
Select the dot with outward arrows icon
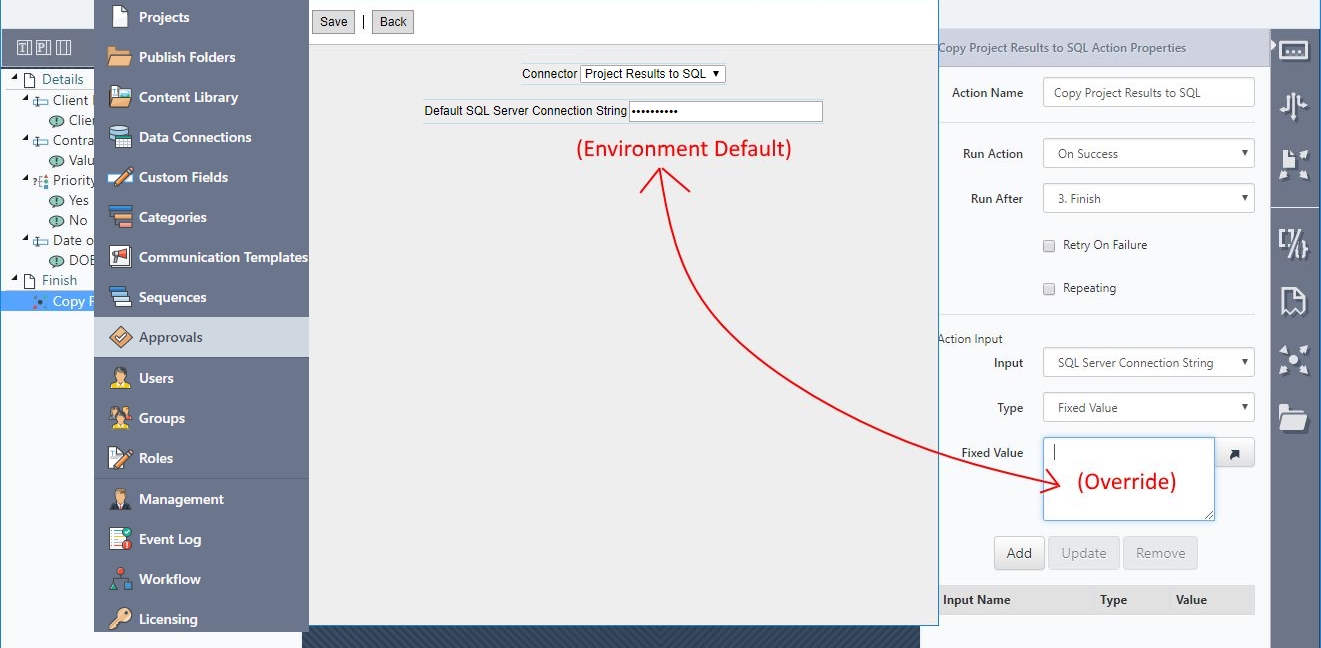(x=1293, y=360)
